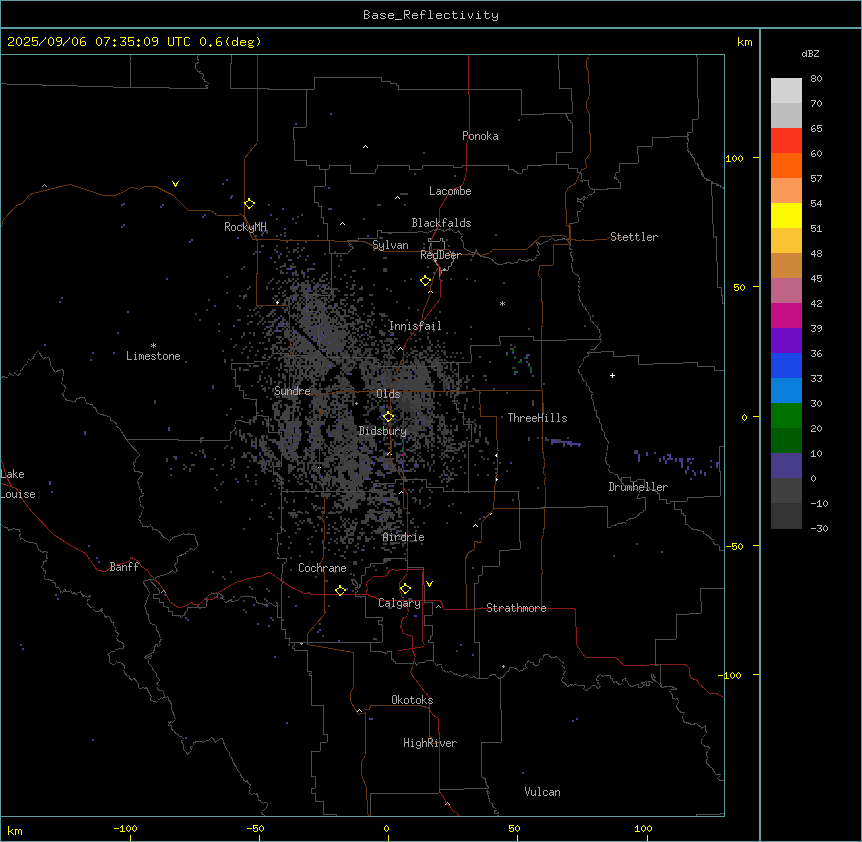Image resolution: width=862 pixels, height=842 pixels.
Task: Select the yellow 54-51 dBZ legend swatch
Action: [786, 215]
